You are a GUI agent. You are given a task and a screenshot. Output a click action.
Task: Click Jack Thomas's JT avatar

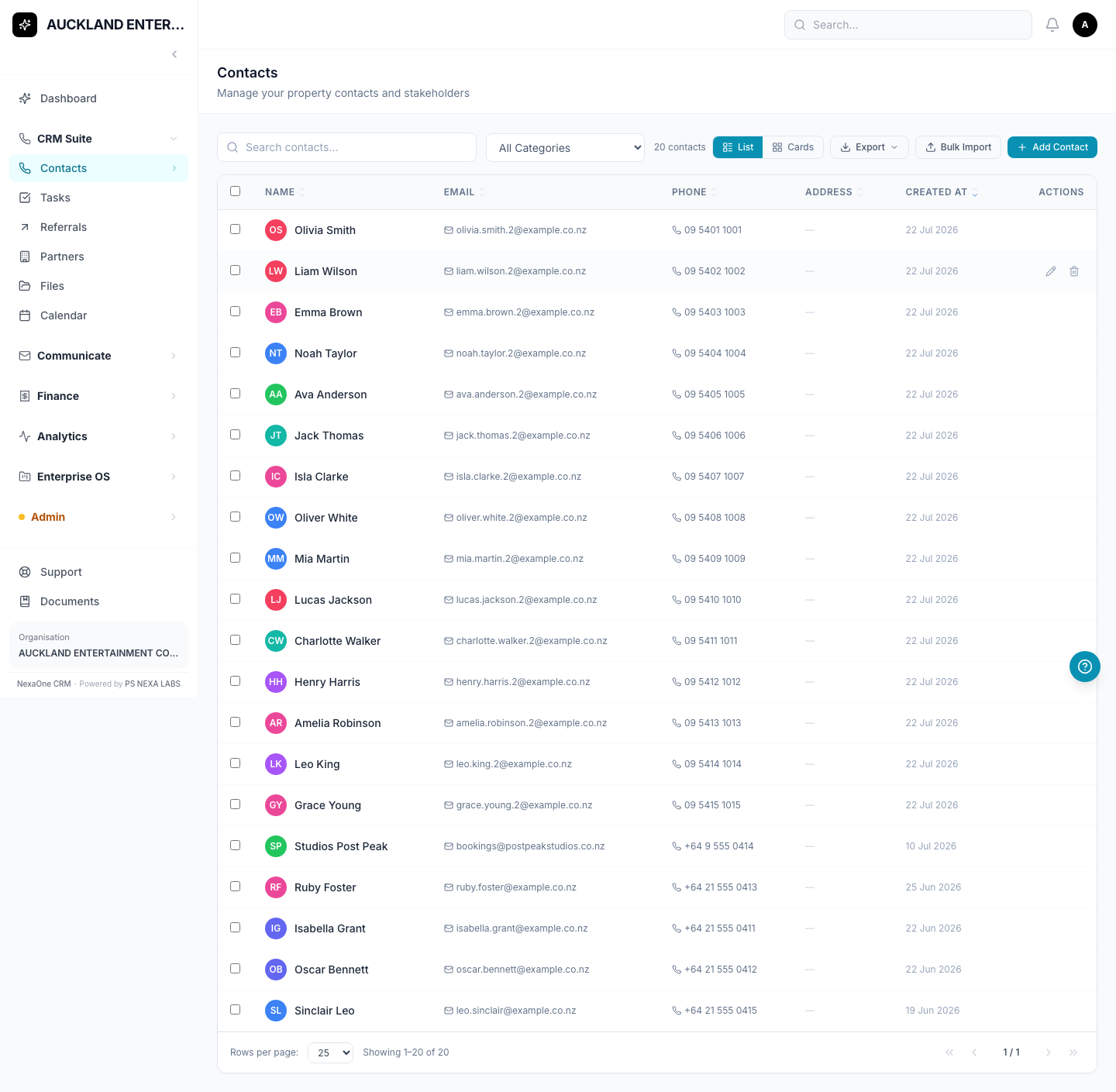(276, 436)
